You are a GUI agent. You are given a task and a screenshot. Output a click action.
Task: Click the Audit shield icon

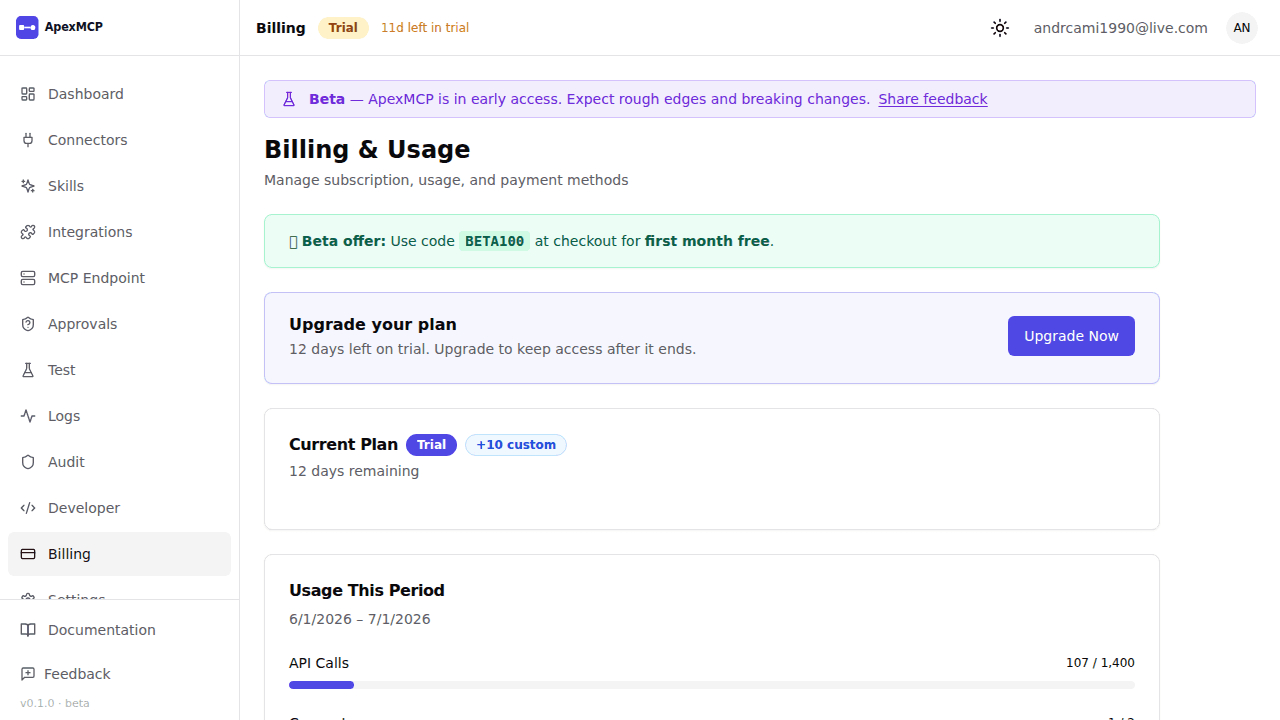point(28,462)
